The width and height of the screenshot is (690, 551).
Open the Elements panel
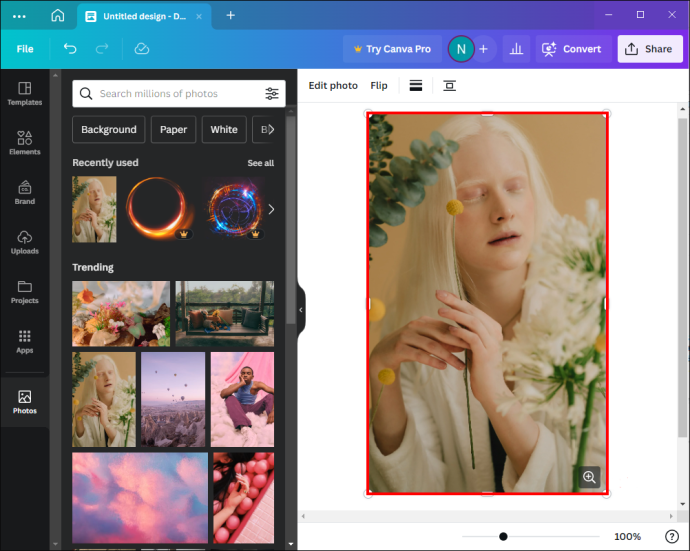point(25,143)
